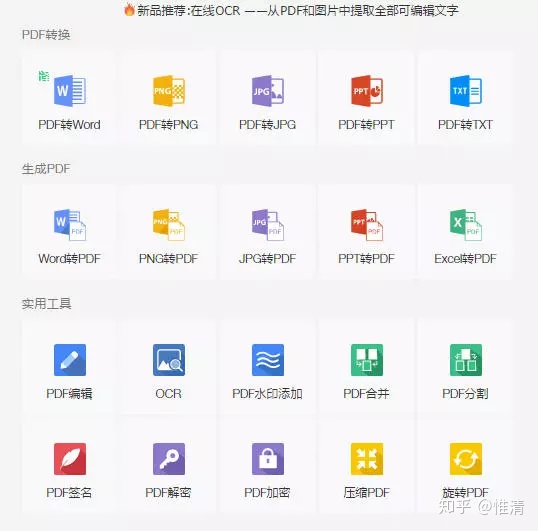Choose the PDF转PPT icon

pyautogui.click(x=367, y=91)
